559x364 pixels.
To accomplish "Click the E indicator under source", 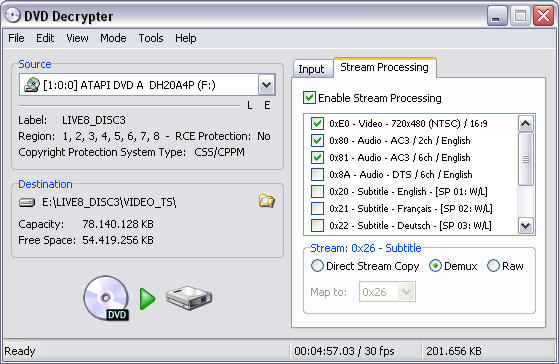I will 267,106.
